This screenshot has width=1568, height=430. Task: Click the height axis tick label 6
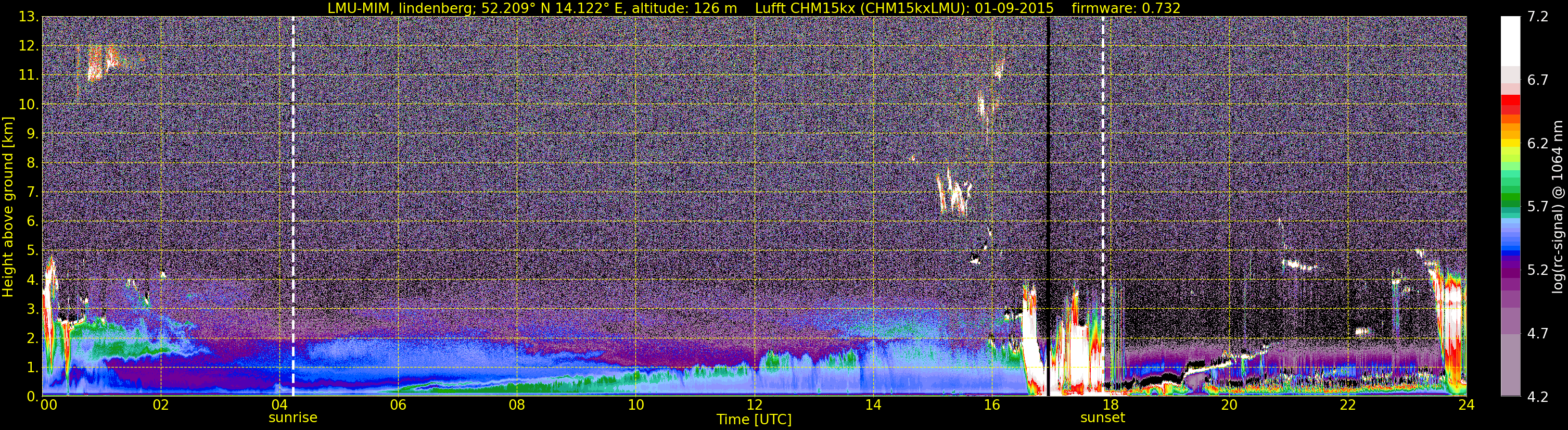(x=32, y=221)
